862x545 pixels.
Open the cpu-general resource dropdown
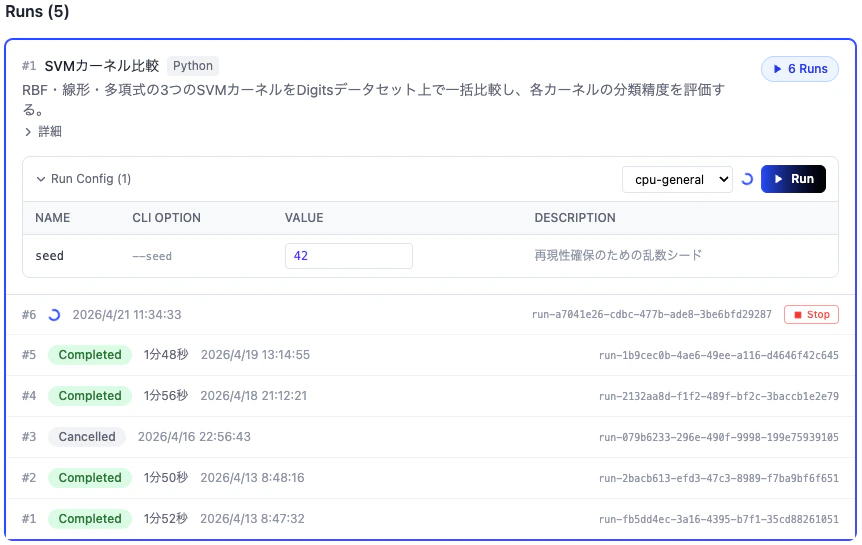pos(677,179)
